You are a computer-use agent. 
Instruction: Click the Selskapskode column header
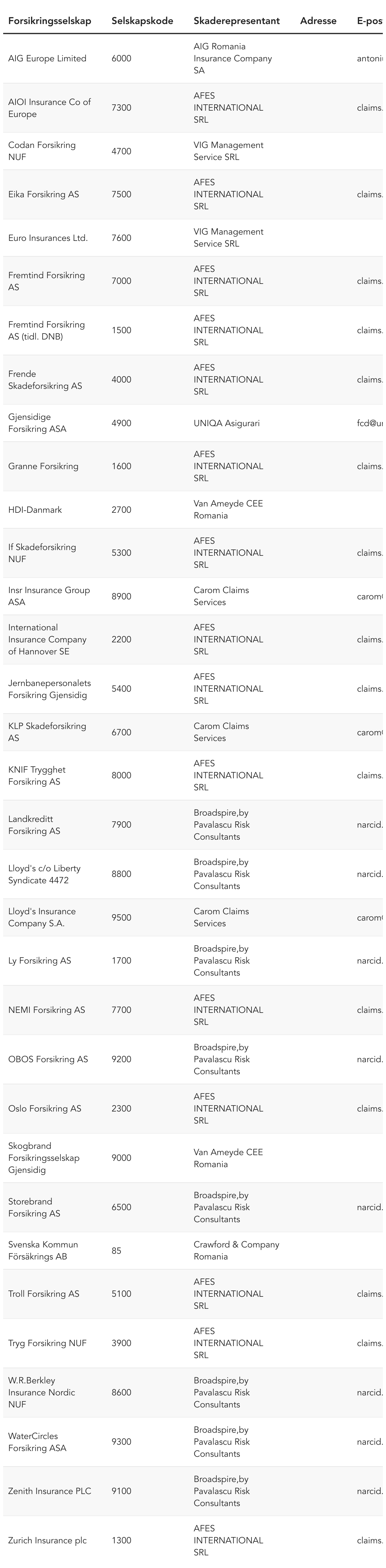[142, 21]
